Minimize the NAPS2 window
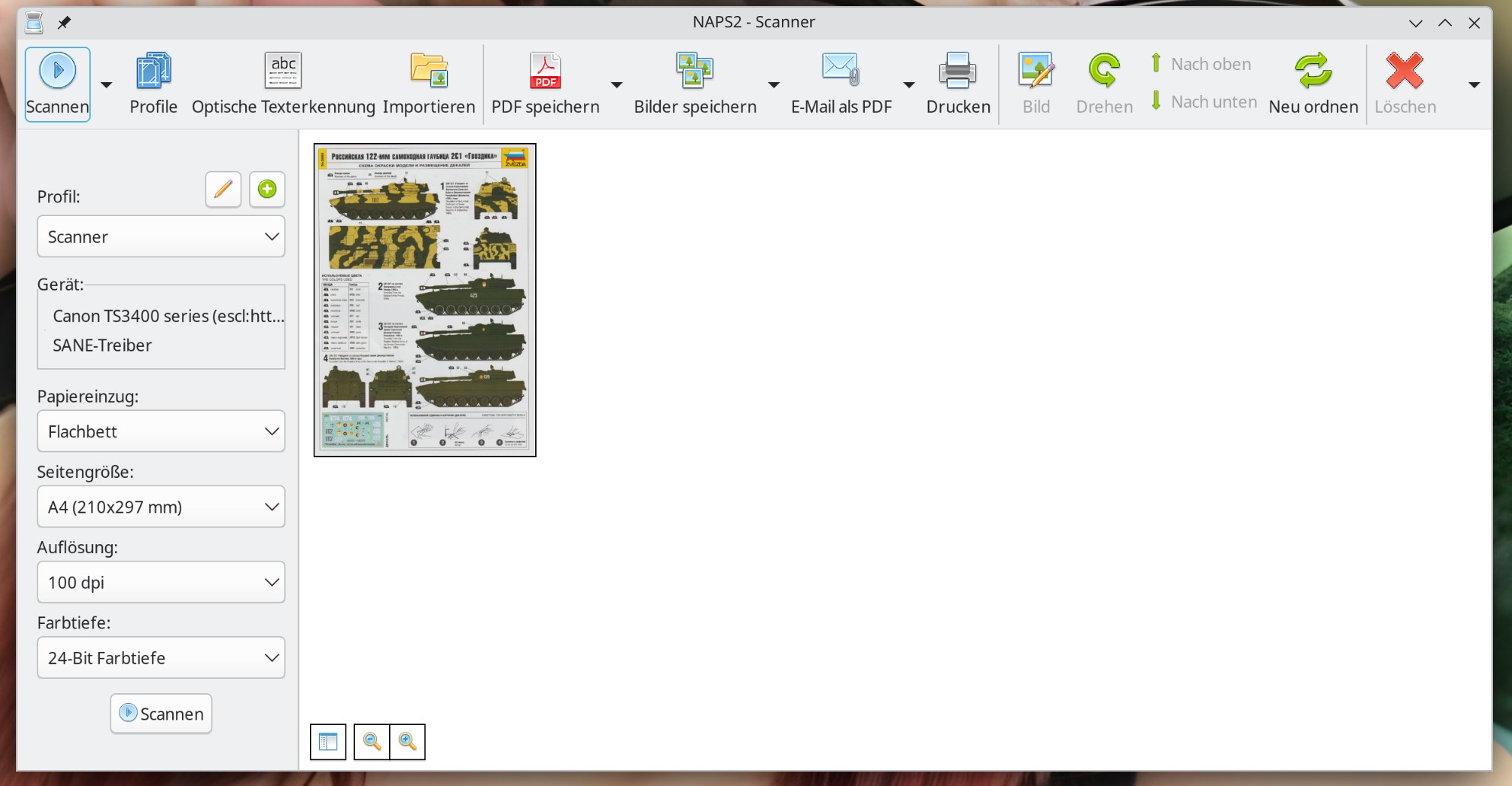This screenshot has height=786, width=1512. click(1415, 23)
